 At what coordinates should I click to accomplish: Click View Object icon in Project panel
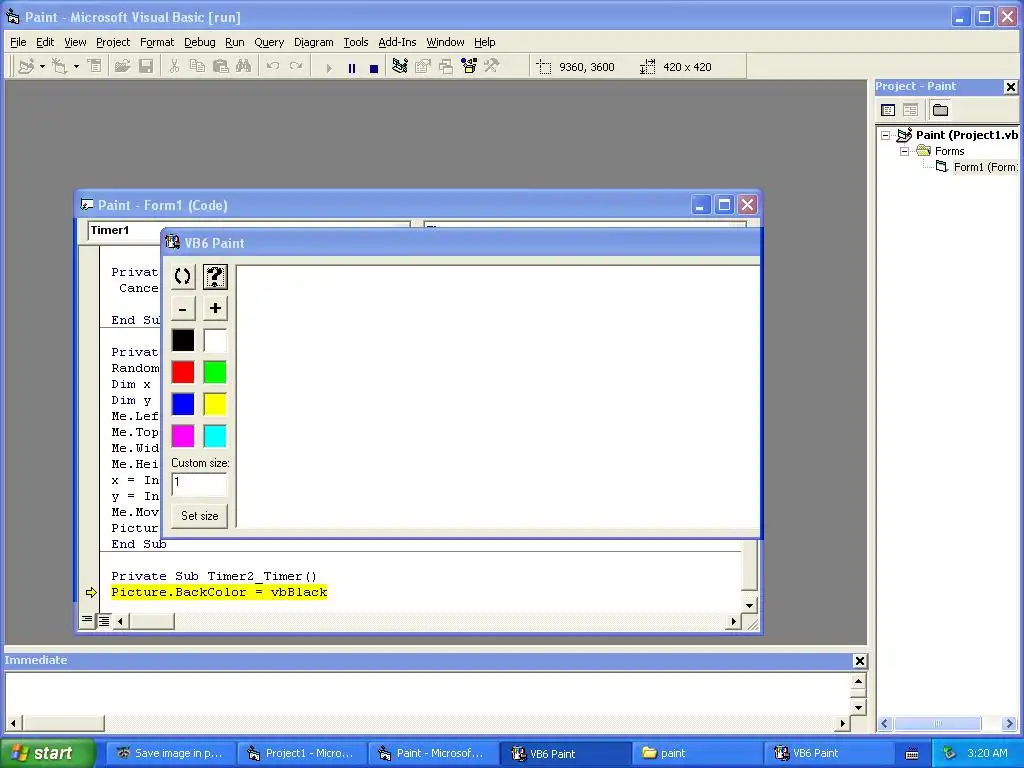tap(910, 110)
